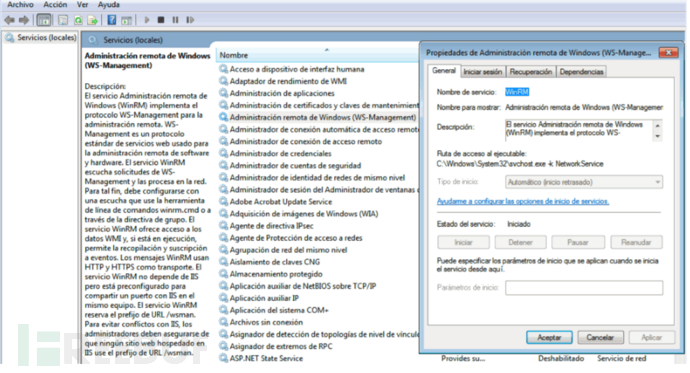
Task: Open the Ayúdame a configurar opciones de inicio link
Action: click(x=523, y=201)
